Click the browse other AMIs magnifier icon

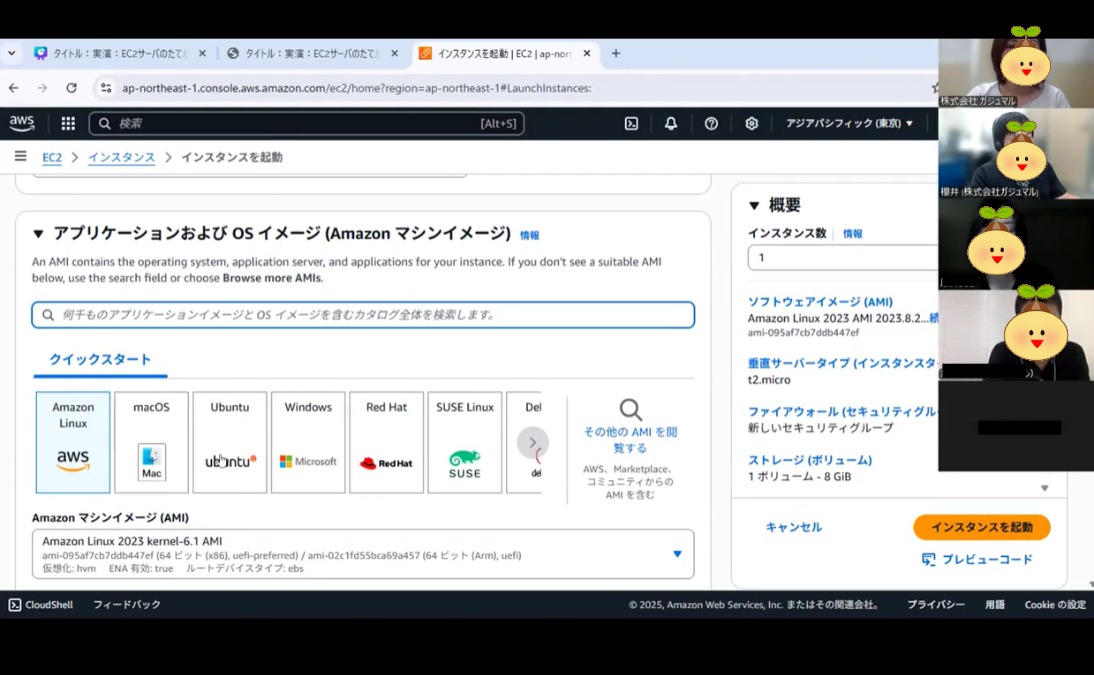point(630,410)
